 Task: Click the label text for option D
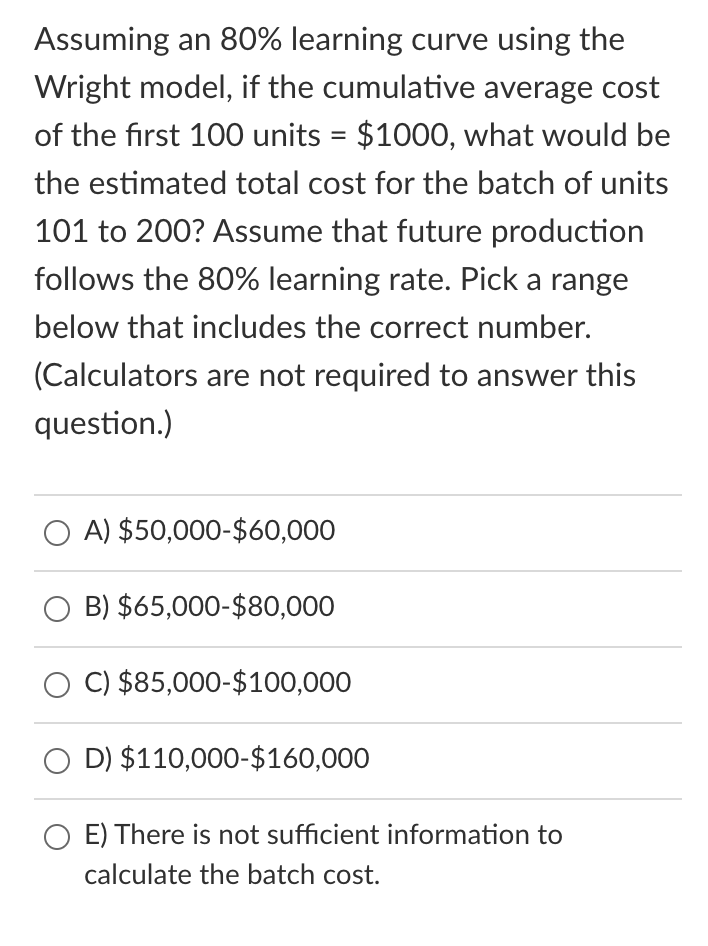click(x=225, y=759)
